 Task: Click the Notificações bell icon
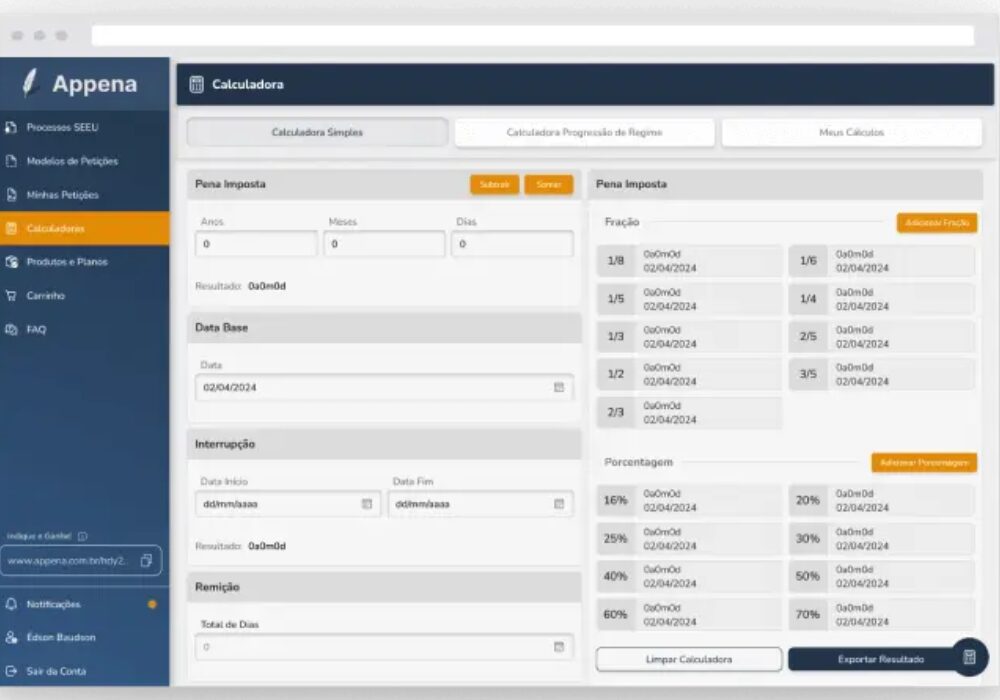pos(12,604)
